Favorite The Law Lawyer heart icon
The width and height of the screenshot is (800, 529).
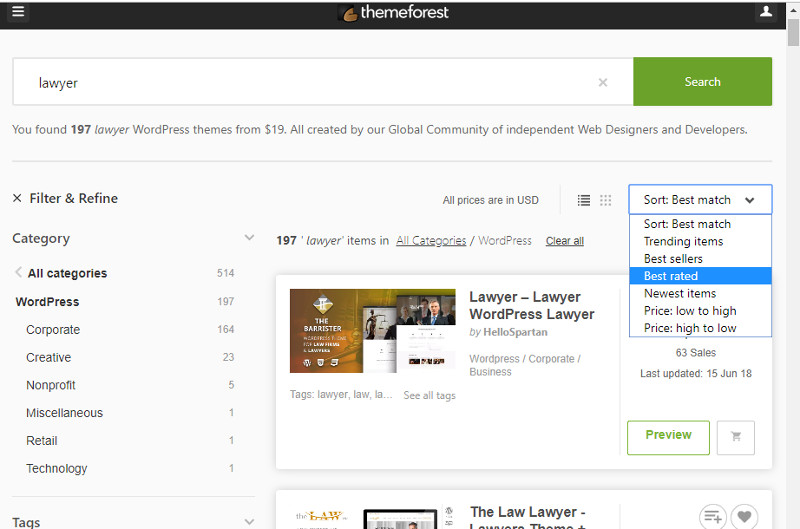744,516
